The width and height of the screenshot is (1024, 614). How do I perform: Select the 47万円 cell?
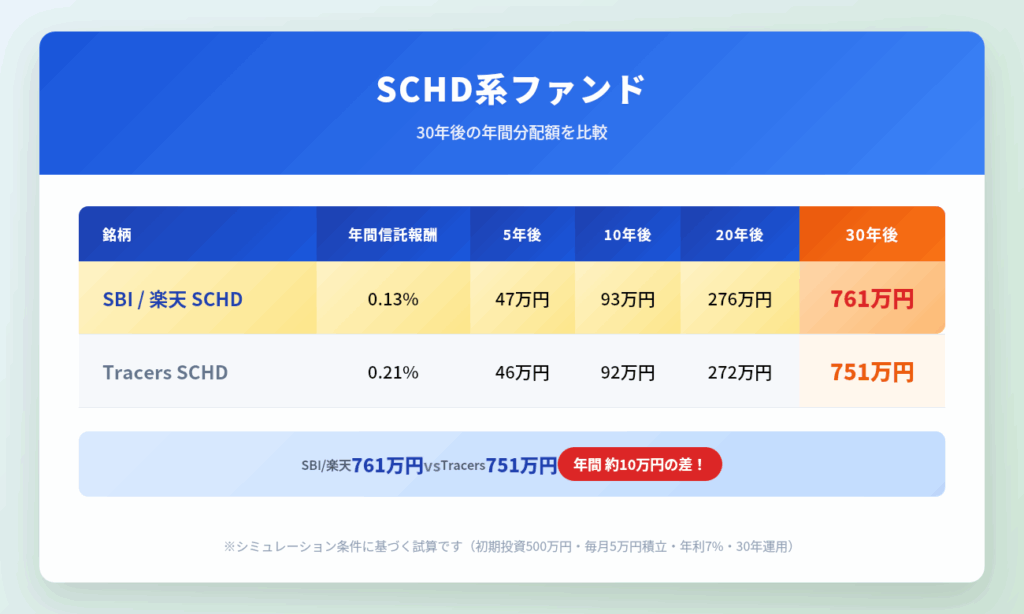tap(522, 298)
